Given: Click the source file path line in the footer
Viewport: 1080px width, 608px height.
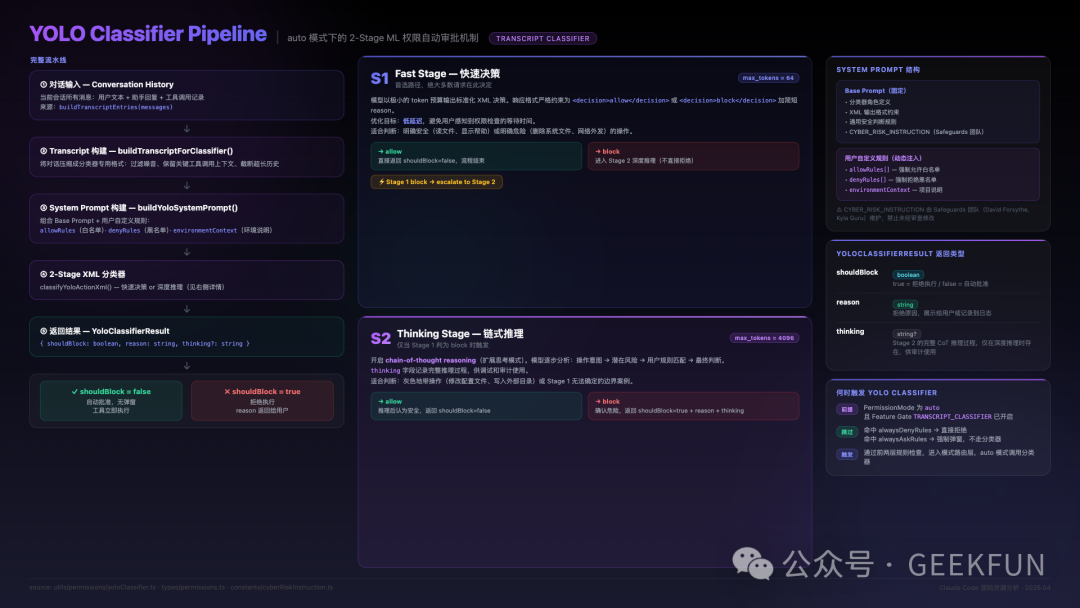Looking at the screenshot, I should 181,587.
